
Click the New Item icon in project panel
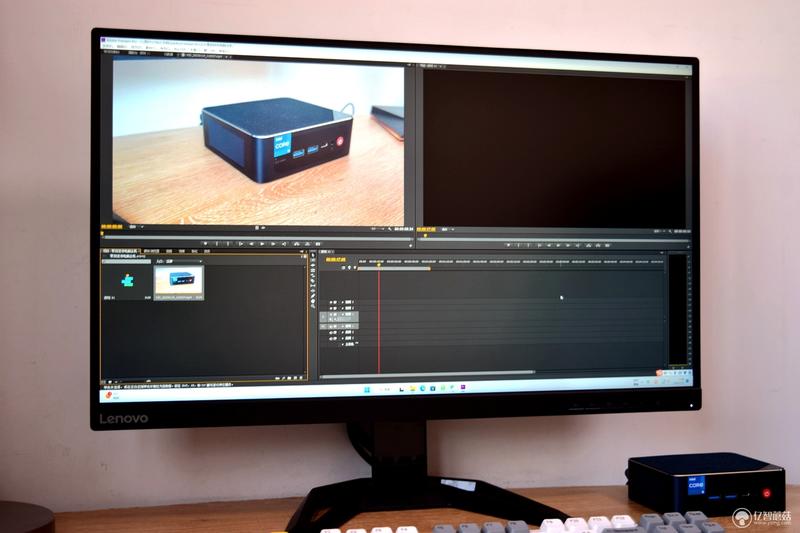tap(296, 378)
